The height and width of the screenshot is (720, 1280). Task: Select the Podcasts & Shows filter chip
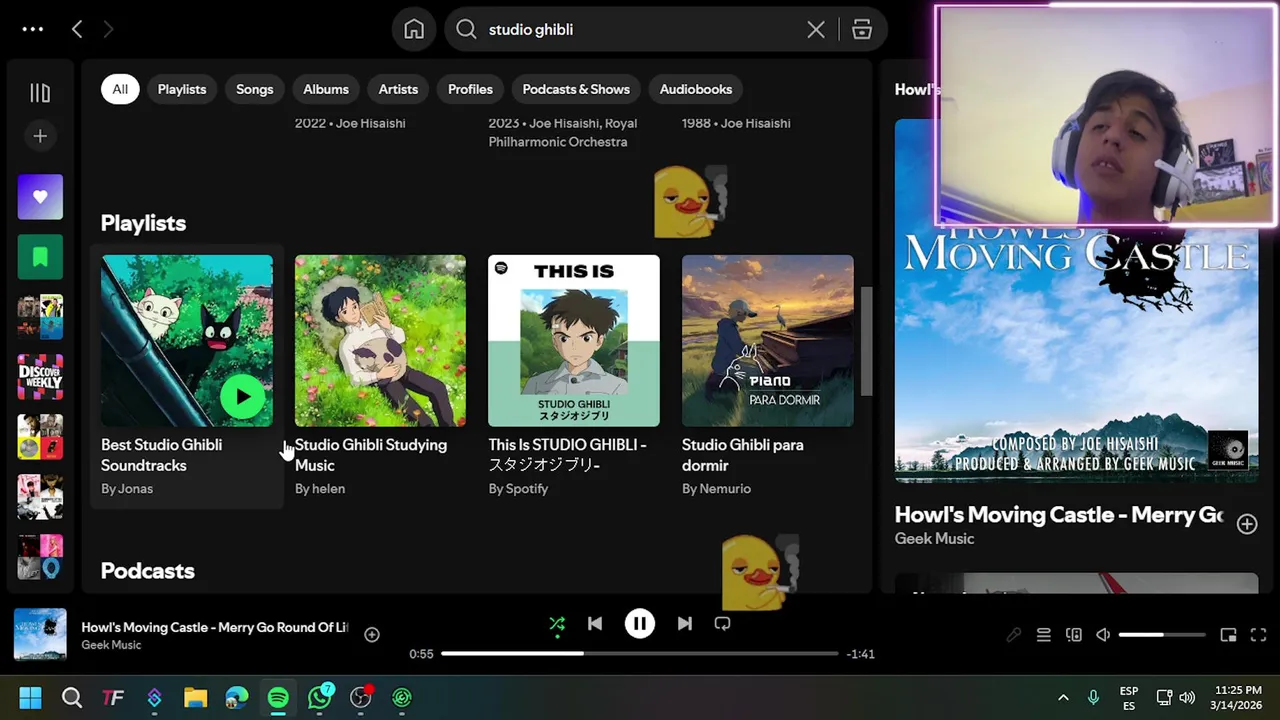point(576,89)
